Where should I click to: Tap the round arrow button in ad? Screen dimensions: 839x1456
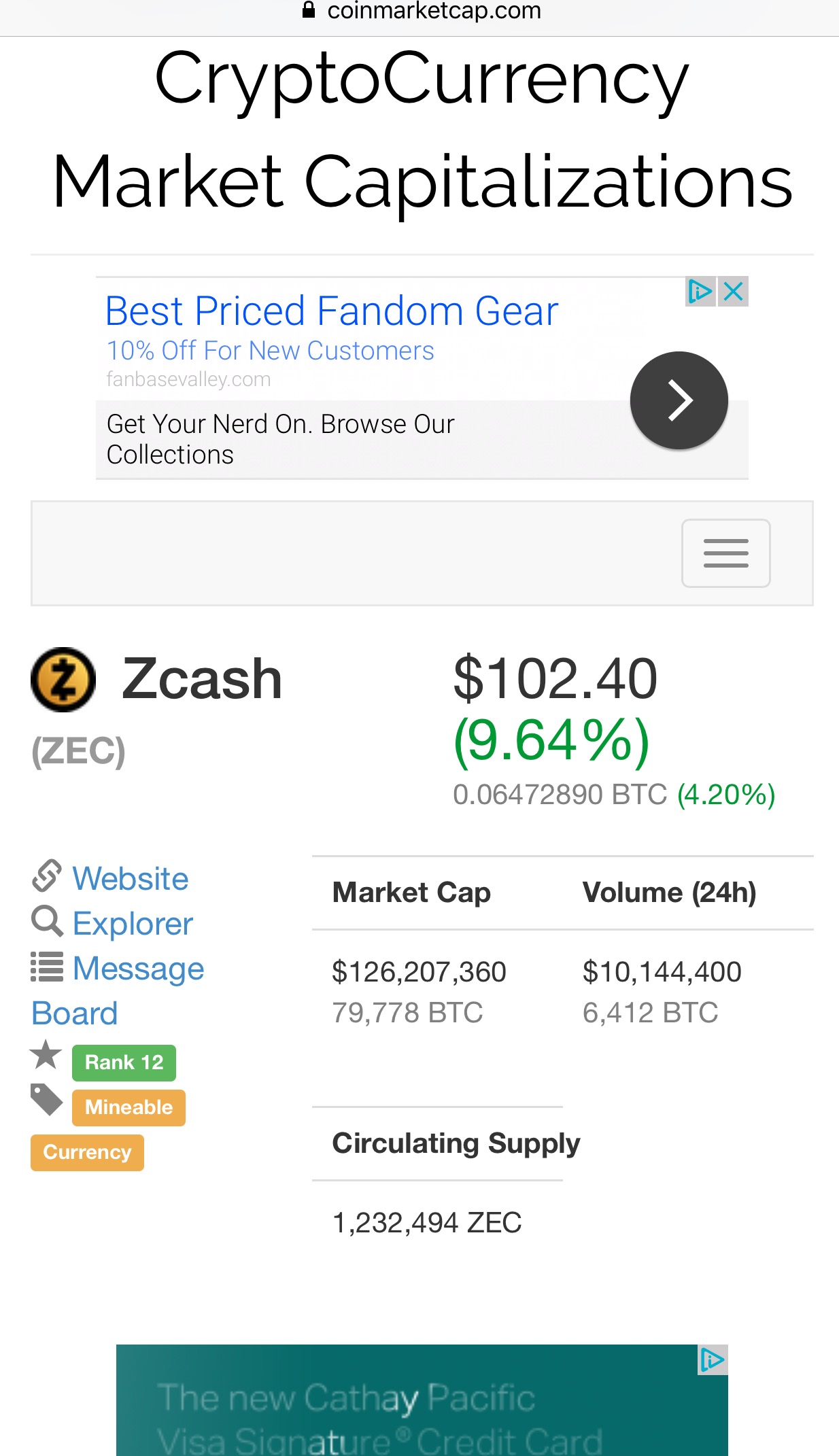coord(679,400)
